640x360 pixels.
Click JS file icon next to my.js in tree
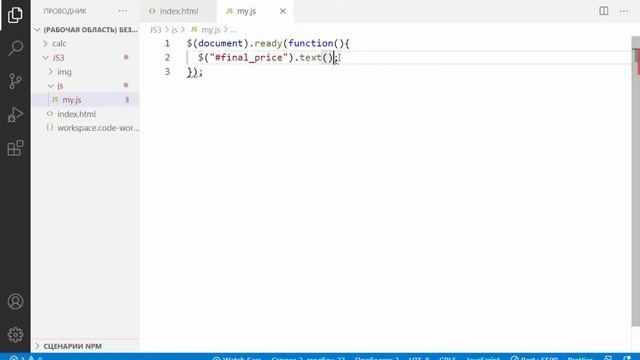55,100
